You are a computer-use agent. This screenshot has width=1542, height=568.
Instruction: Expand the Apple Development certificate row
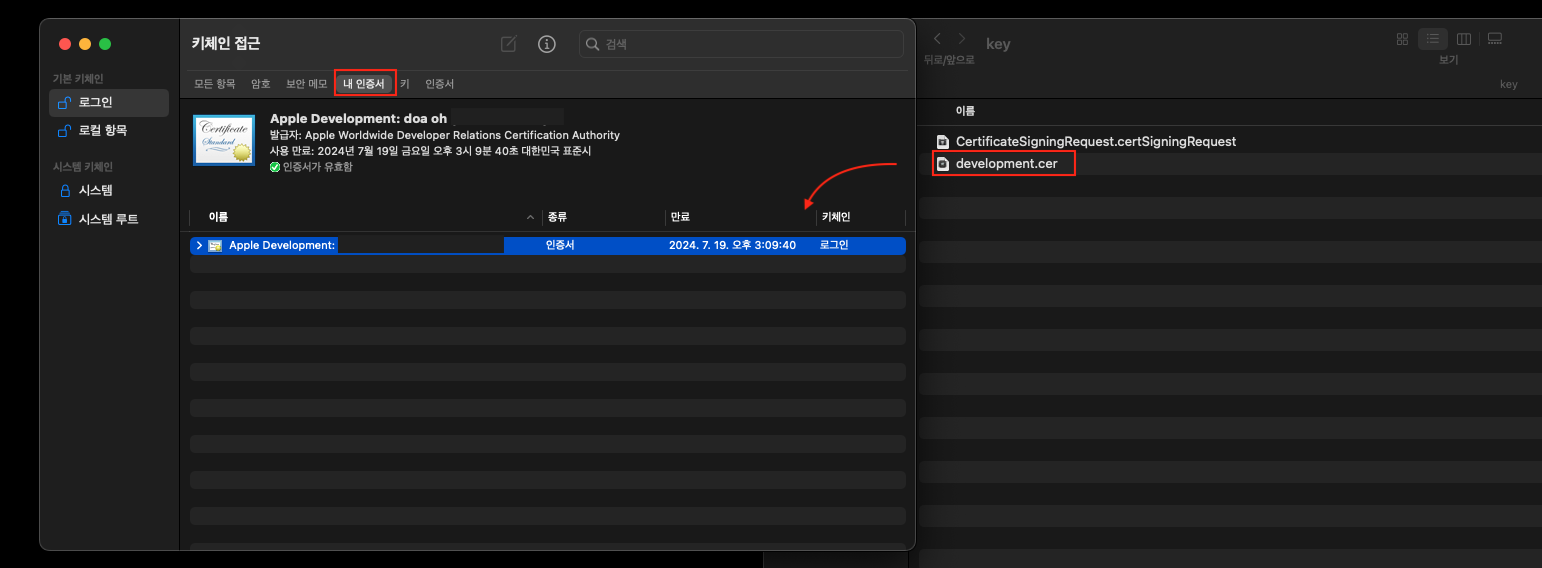(x=199, y=245)
